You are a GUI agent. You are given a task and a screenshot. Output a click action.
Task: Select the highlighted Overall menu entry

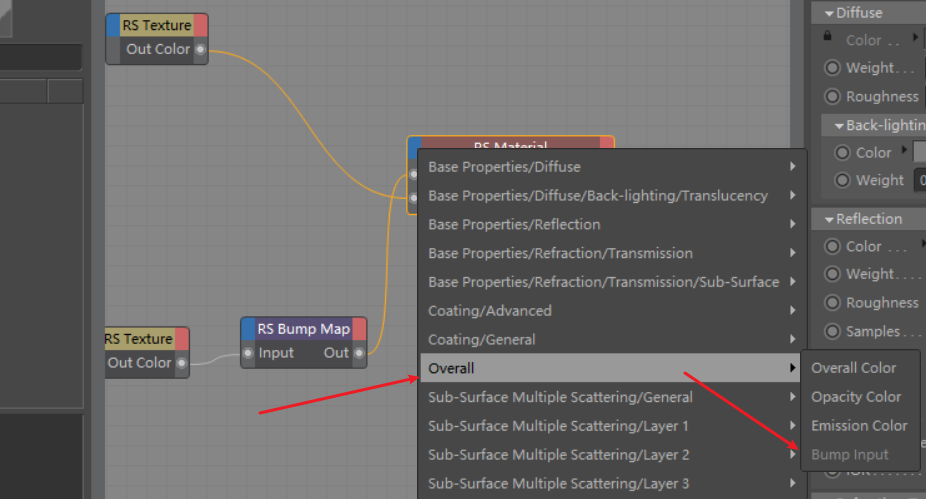click(611, 368)
